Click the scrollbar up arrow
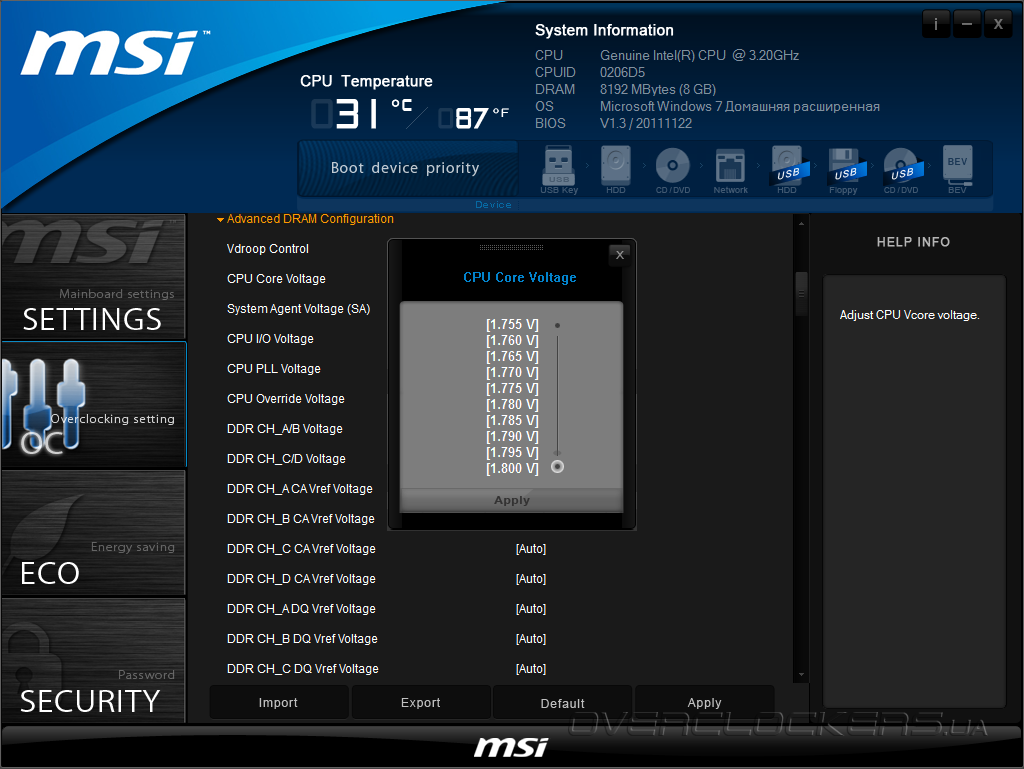Viewport: 1024px width, 769px height. (x=801, y=224)
